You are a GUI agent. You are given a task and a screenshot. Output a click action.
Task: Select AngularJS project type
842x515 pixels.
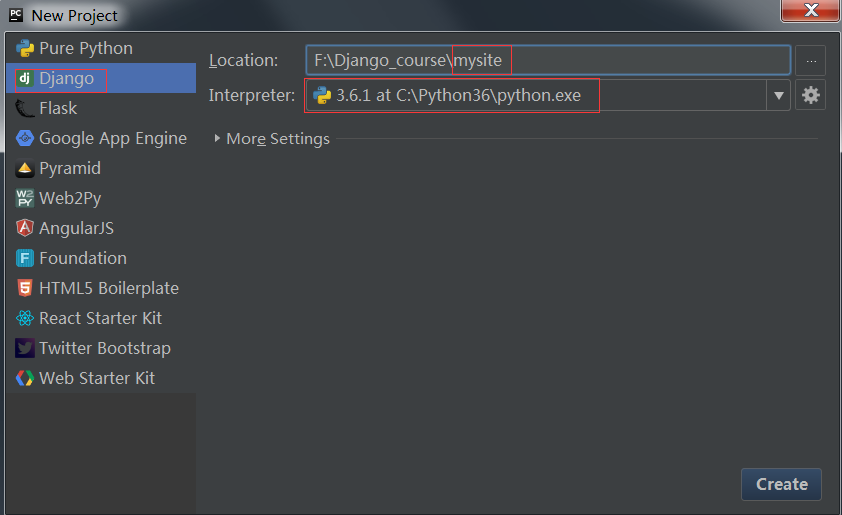pos(101,228)
